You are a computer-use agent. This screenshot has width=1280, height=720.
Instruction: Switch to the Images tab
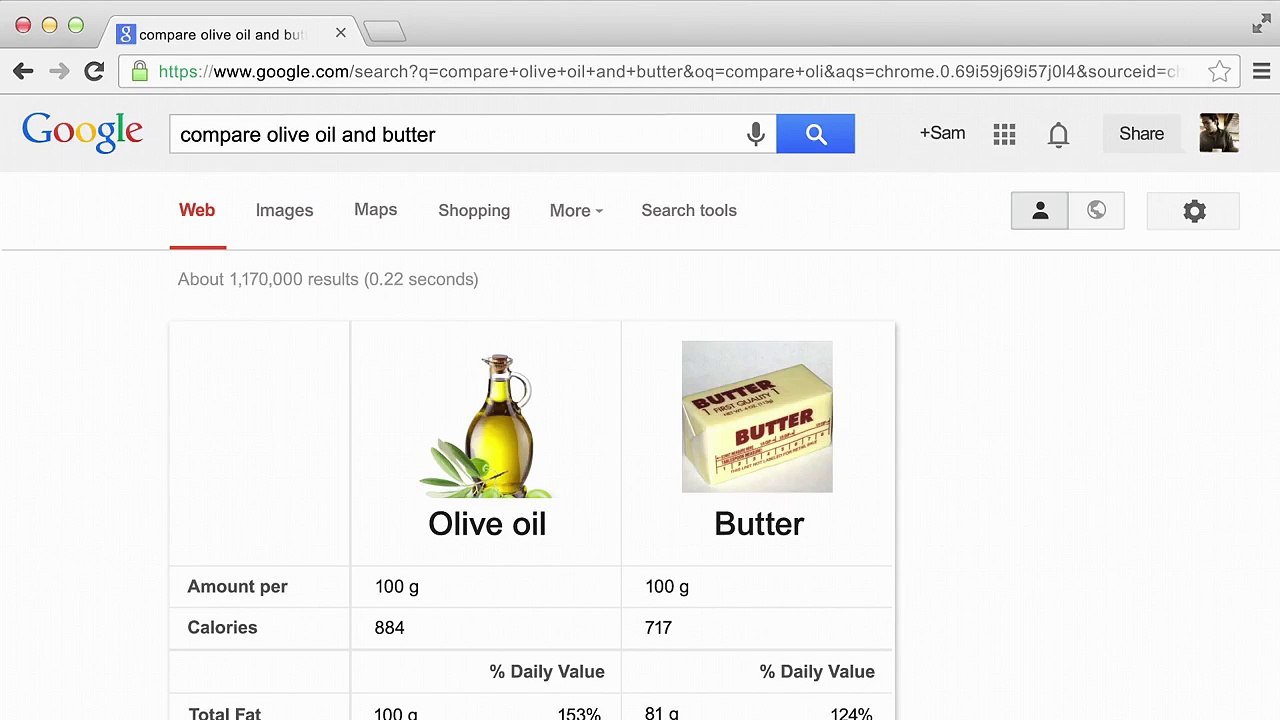point(284,211)
